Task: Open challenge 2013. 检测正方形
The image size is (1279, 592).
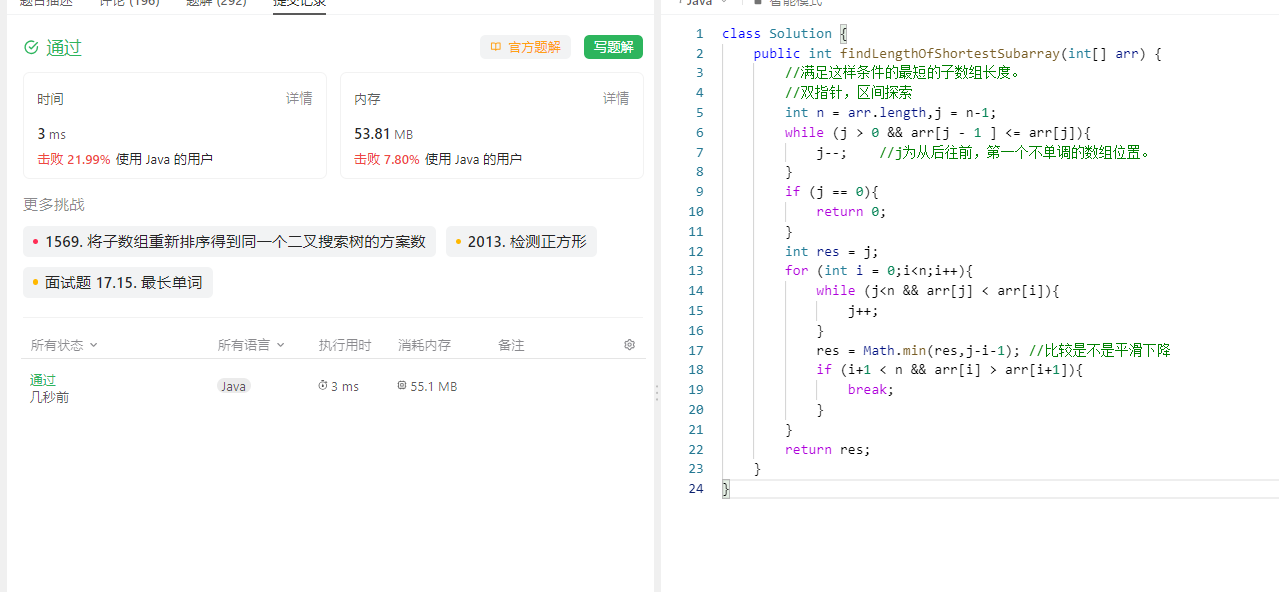Action: [x=521, y=242]
